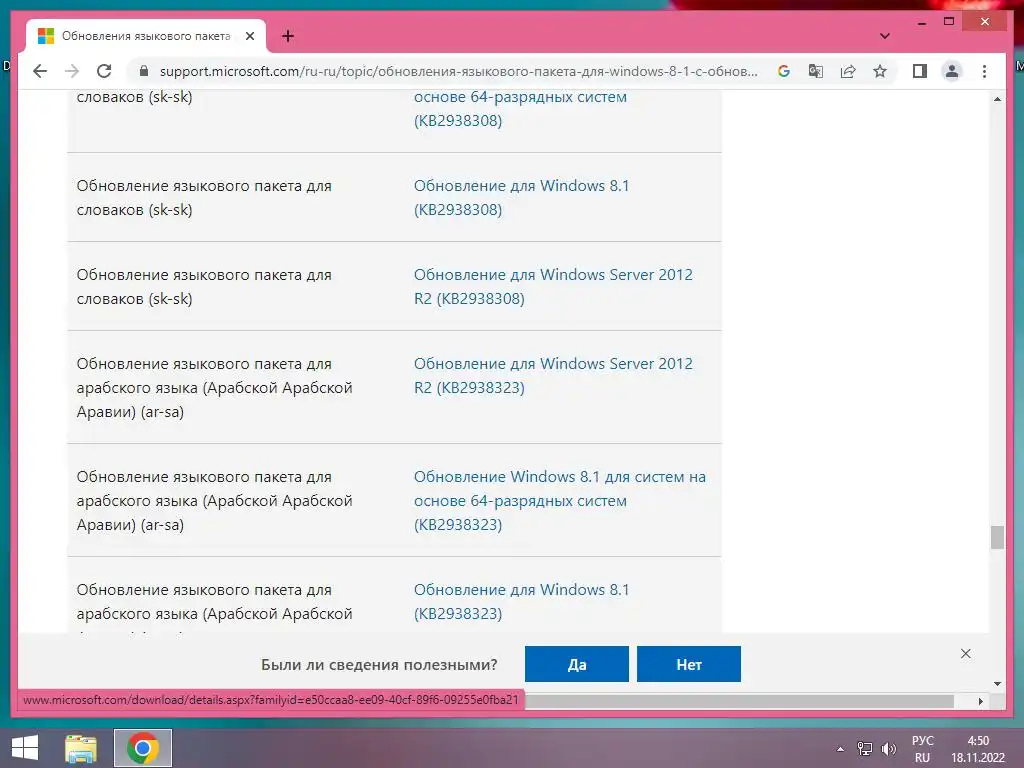Open network status tray icon
This screenshot has height=768, width=1024.
(865, 749)
